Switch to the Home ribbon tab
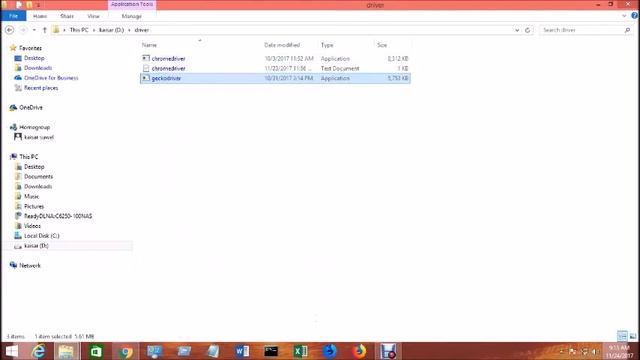640x360 pixels. 40,16
